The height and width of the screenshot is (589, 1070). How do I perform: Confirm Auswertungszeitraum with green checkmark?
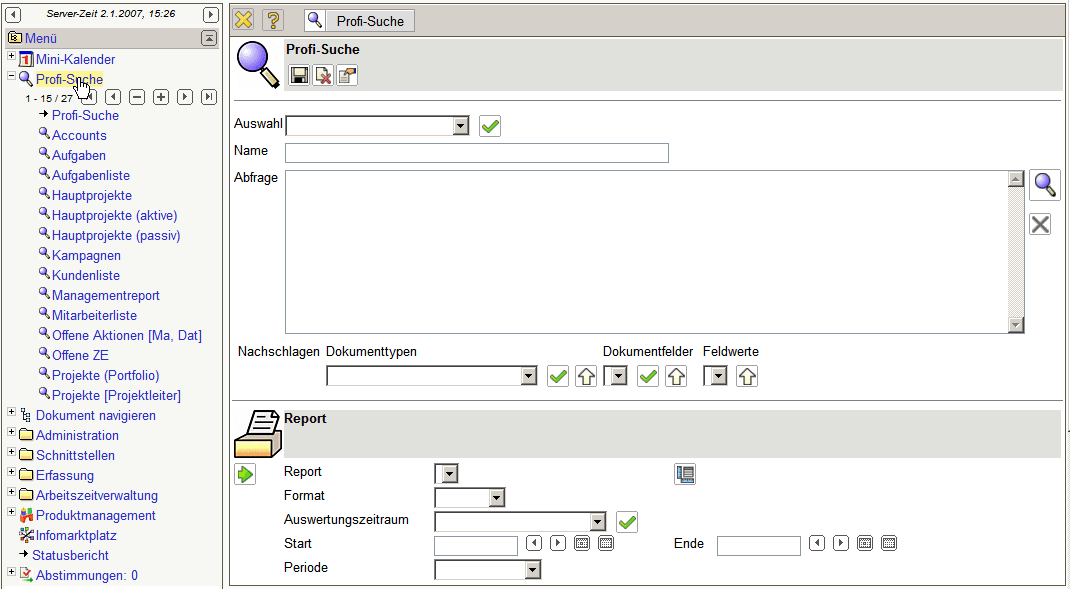(x=626, y=523)
